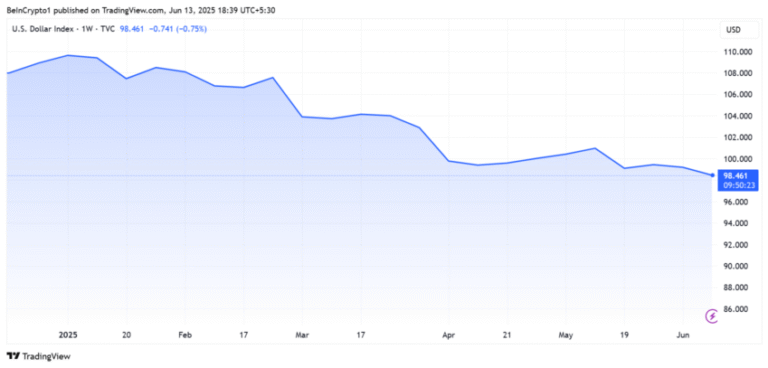
Task: Click the -0.741 (-0.75%) change value
Action: [x=177, y=29]
